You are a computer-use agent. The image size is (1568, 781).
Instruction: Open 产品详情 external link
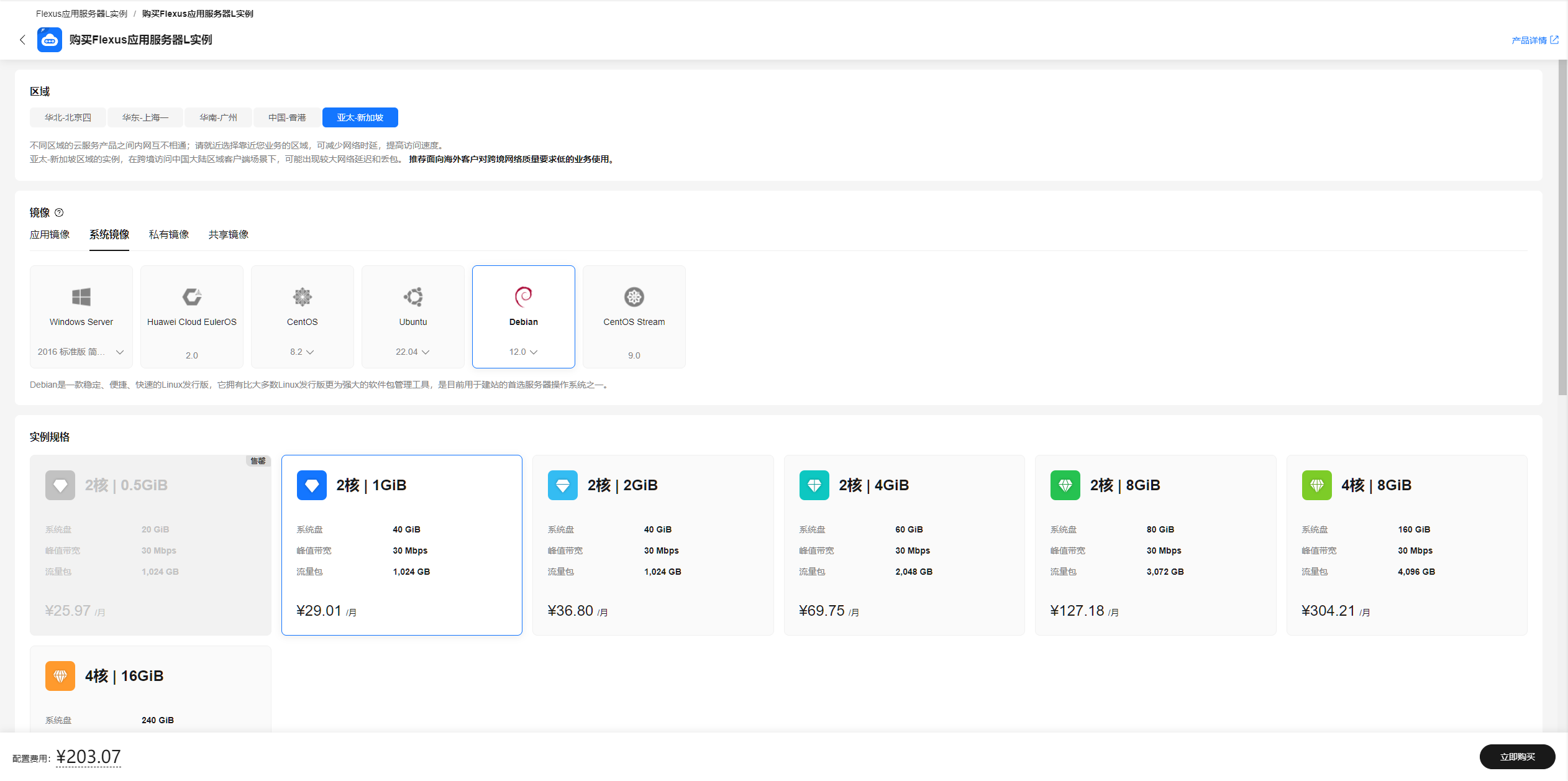click(x=1534, y=40)
